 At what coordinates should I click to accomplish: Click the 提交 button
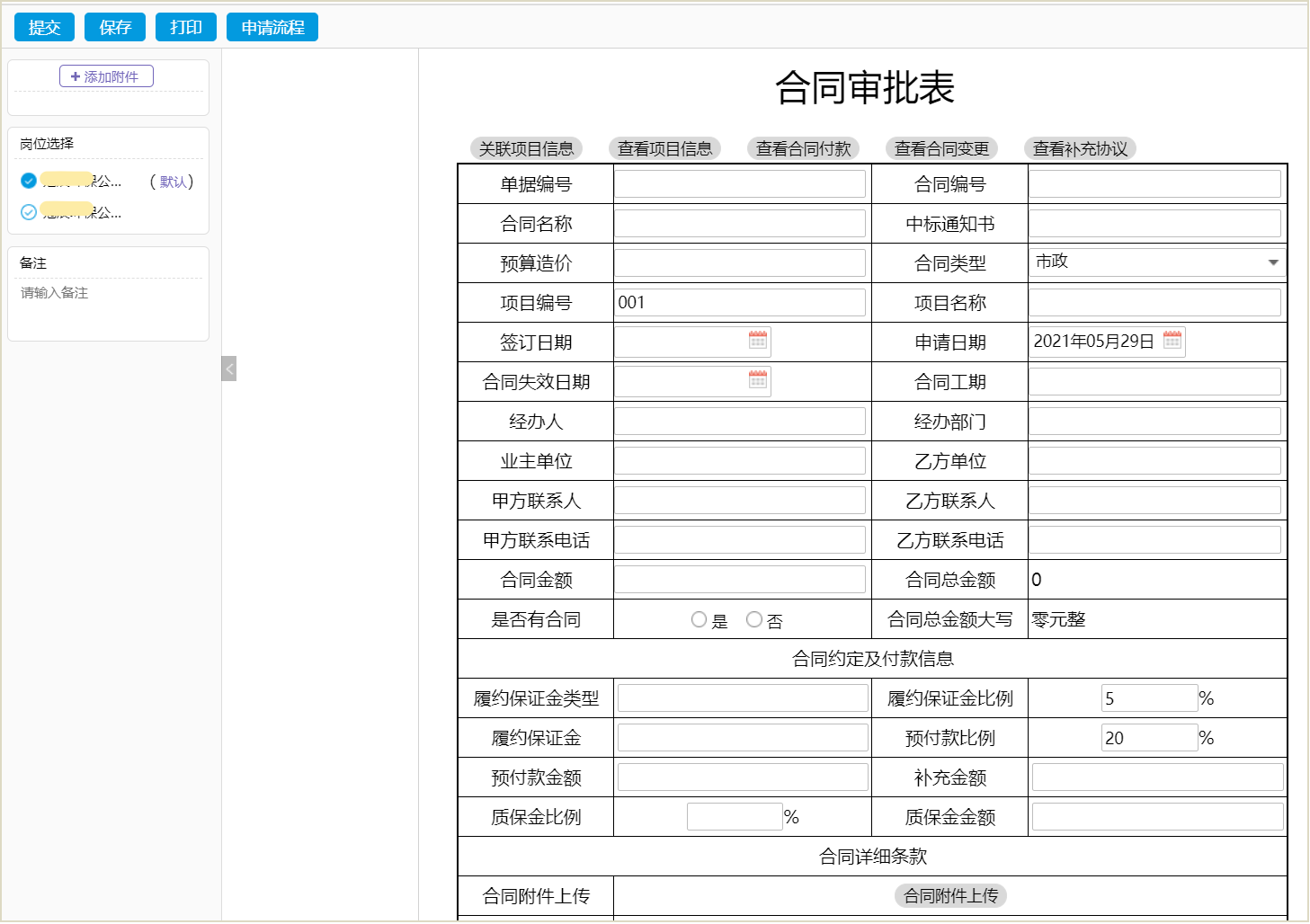pos(44,27)
